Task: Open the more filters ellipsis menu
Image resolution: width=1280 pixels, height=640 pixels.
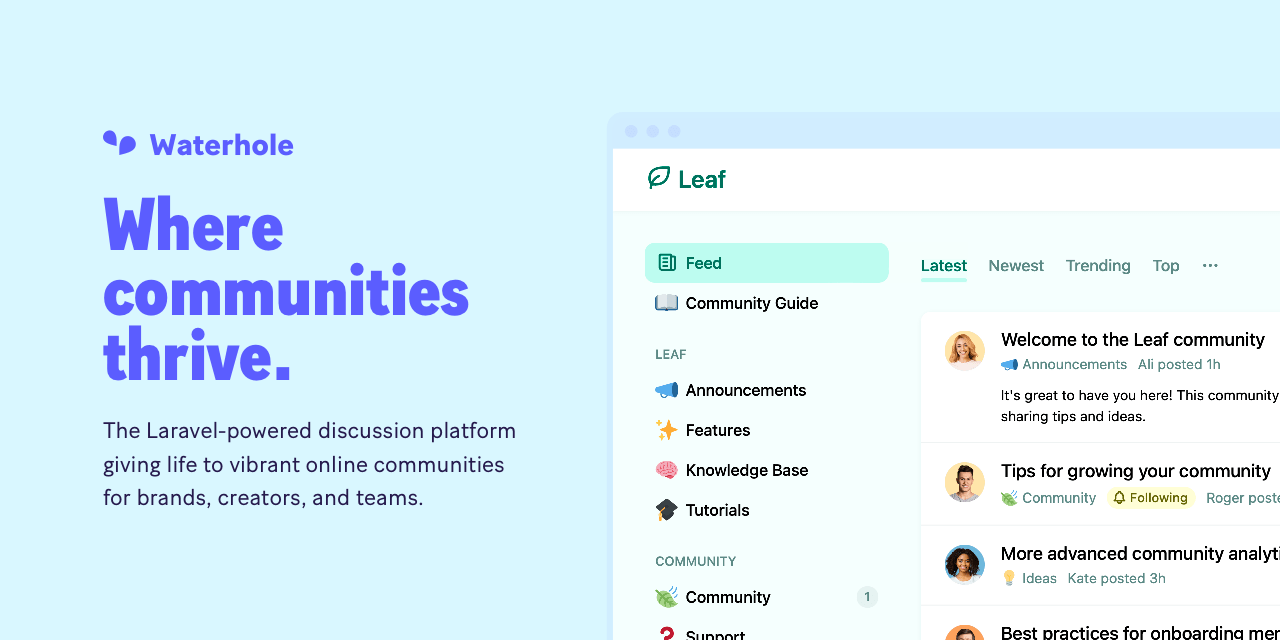Action: [1210, 265]
